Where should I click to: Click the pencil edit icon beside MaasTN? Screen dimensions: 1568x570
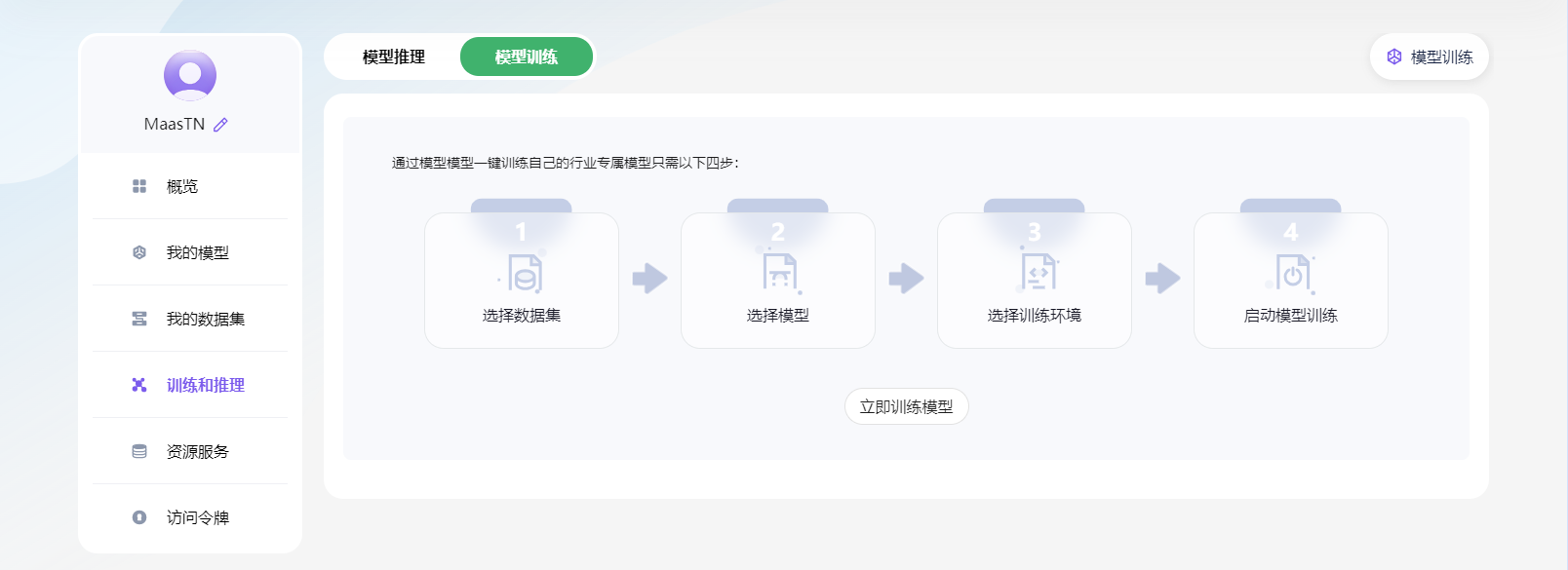point(220,125)
